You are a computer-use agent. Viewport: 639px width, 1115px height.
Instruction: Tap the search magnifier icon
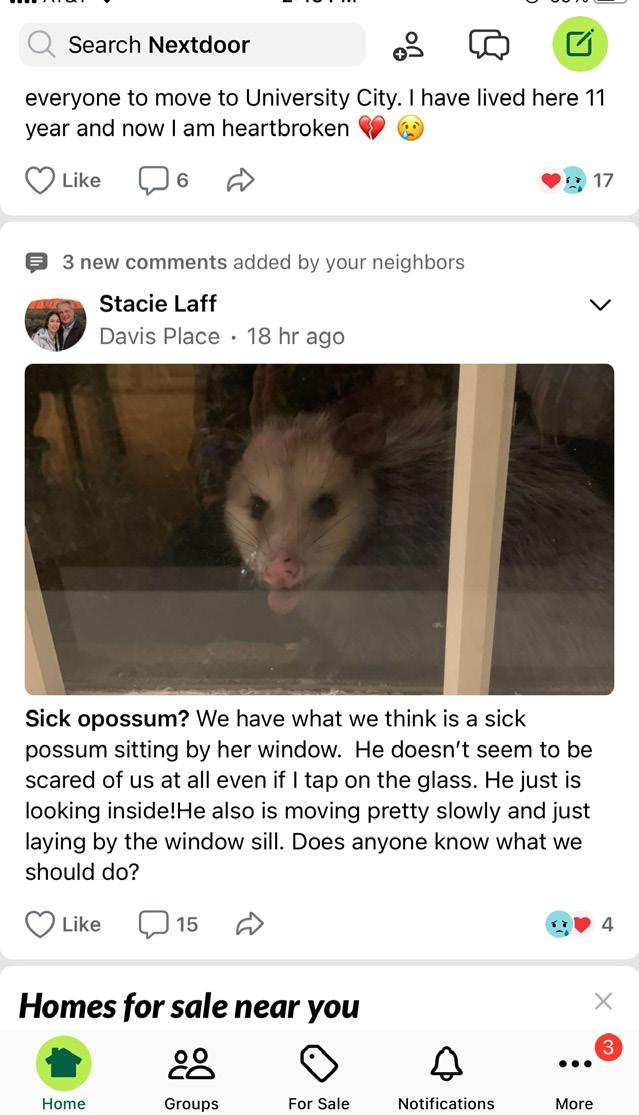[x=41, y=45]
